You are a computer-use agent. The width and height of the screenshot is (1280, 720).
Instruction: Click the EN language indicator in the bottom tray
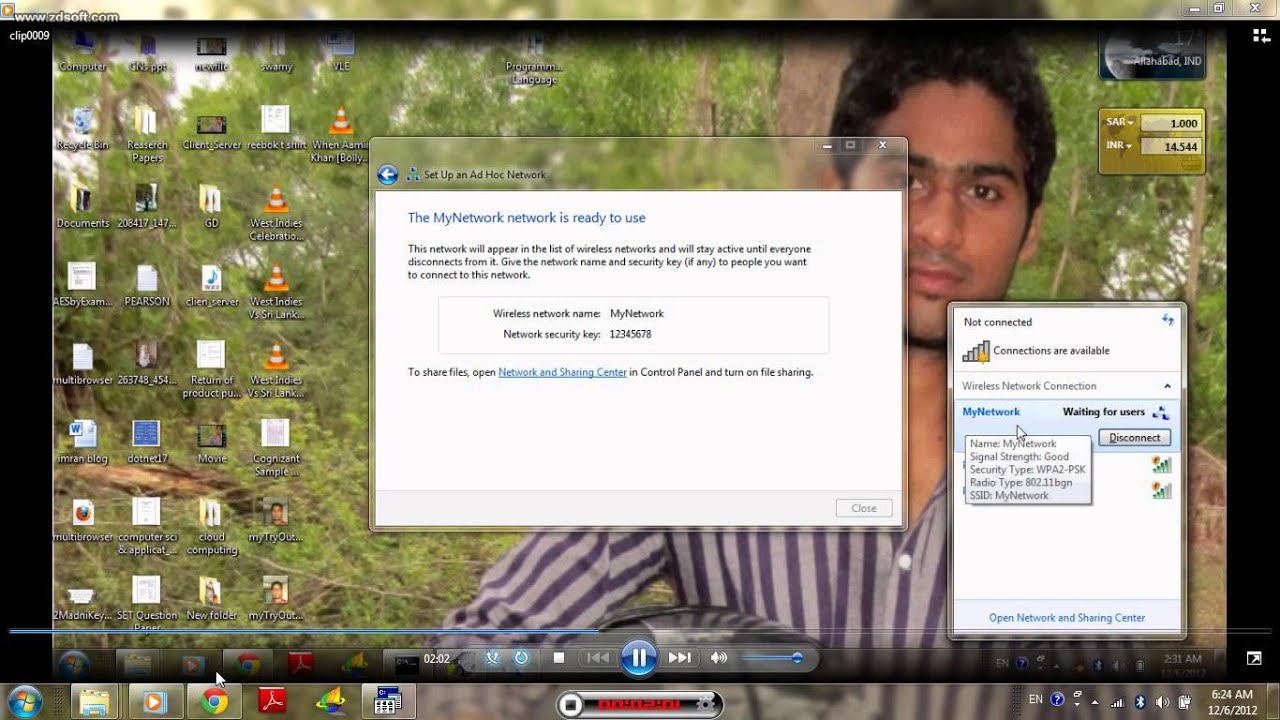[1036, 700]
